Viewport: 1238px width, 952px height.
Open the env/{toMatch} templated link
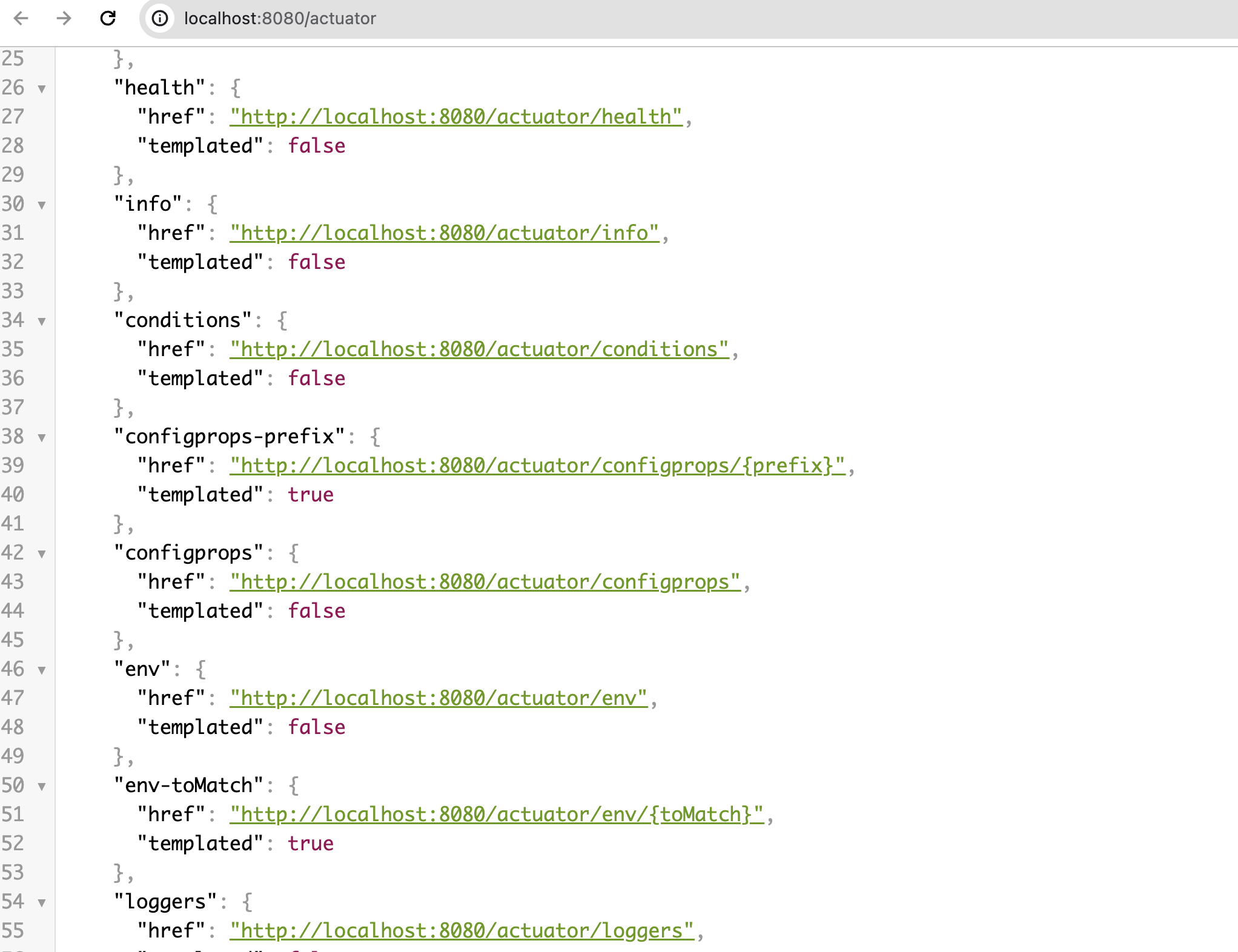pos(496,815)
